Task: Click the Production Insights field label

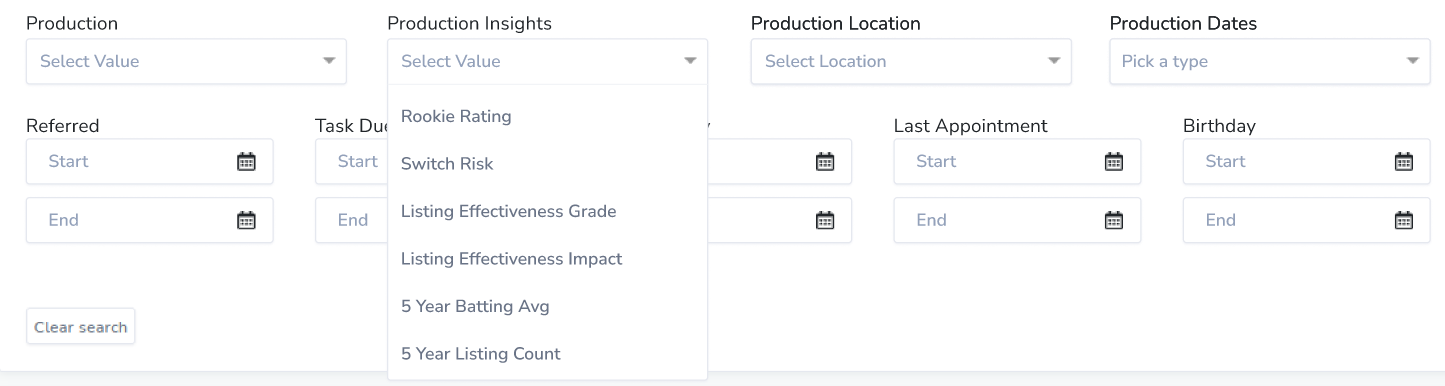Action: click(x=469, y=23)
